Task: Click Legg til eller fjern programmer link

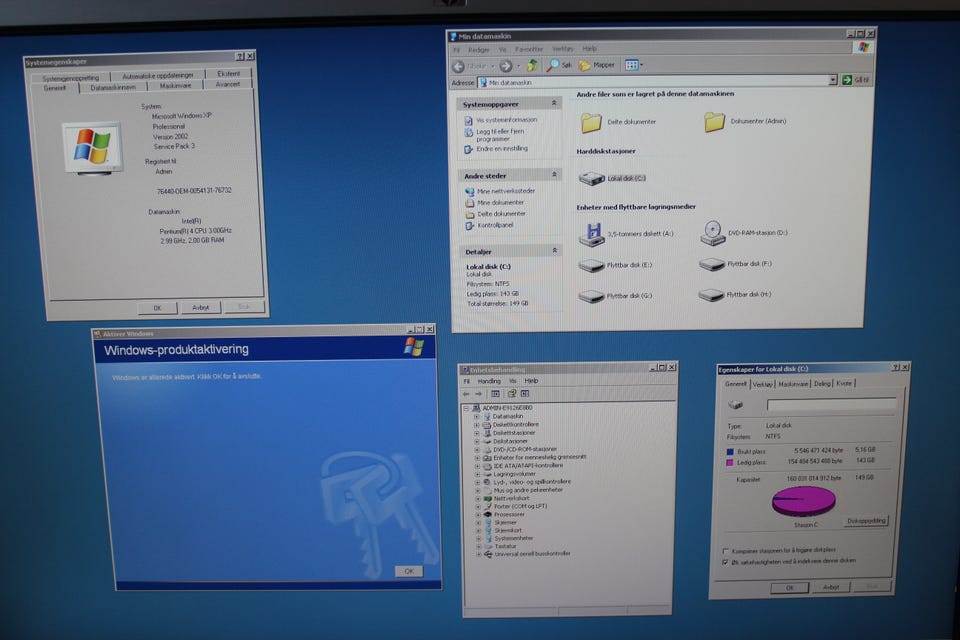Action: 500,135
